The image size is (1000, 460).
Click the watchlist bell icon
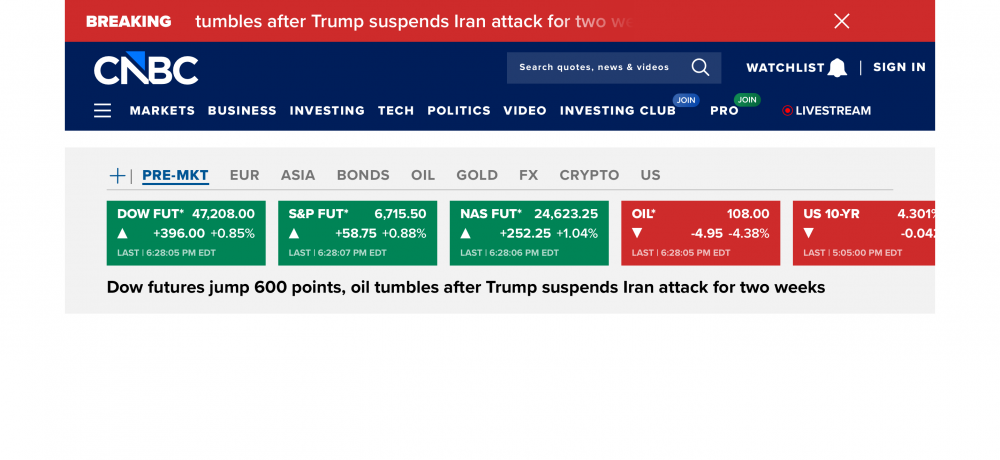click(837, 68)
